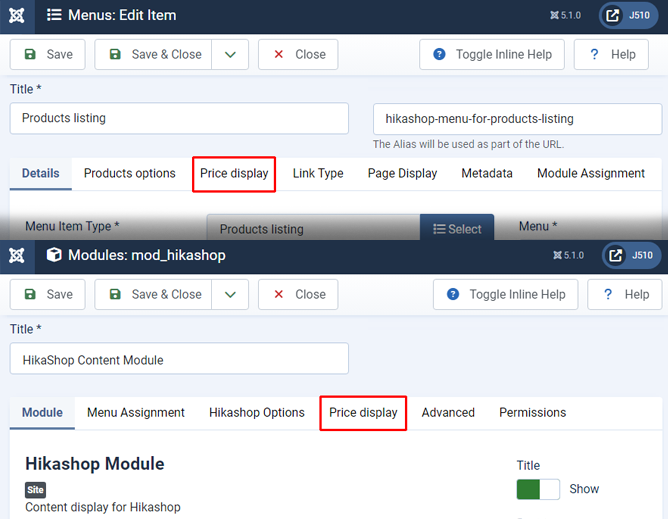Image resolution: width=668 pixels, height=519 pixels.
Task: Open Price display tab in menu item
Action: click(x=234, y=173)
